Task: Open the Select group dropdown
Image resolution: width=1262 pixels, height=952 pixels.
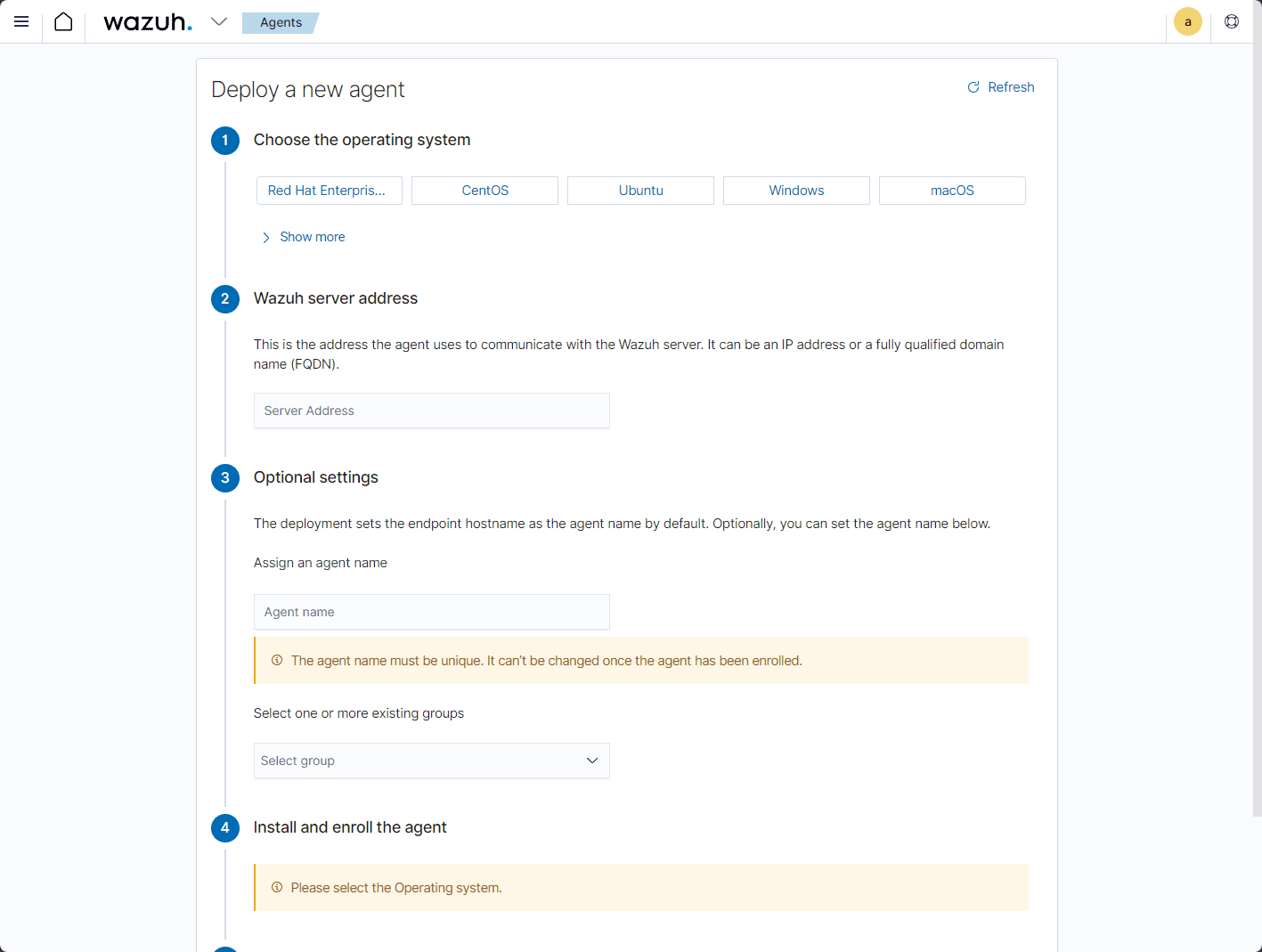Action: pos(431,761)
